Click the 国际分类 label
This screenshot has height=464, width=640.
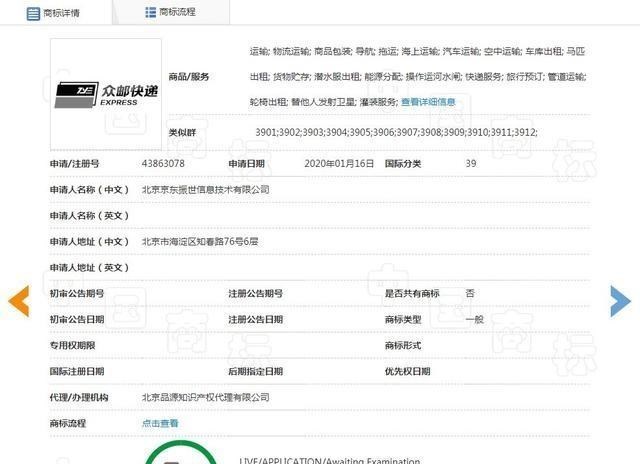pos(403,164)
